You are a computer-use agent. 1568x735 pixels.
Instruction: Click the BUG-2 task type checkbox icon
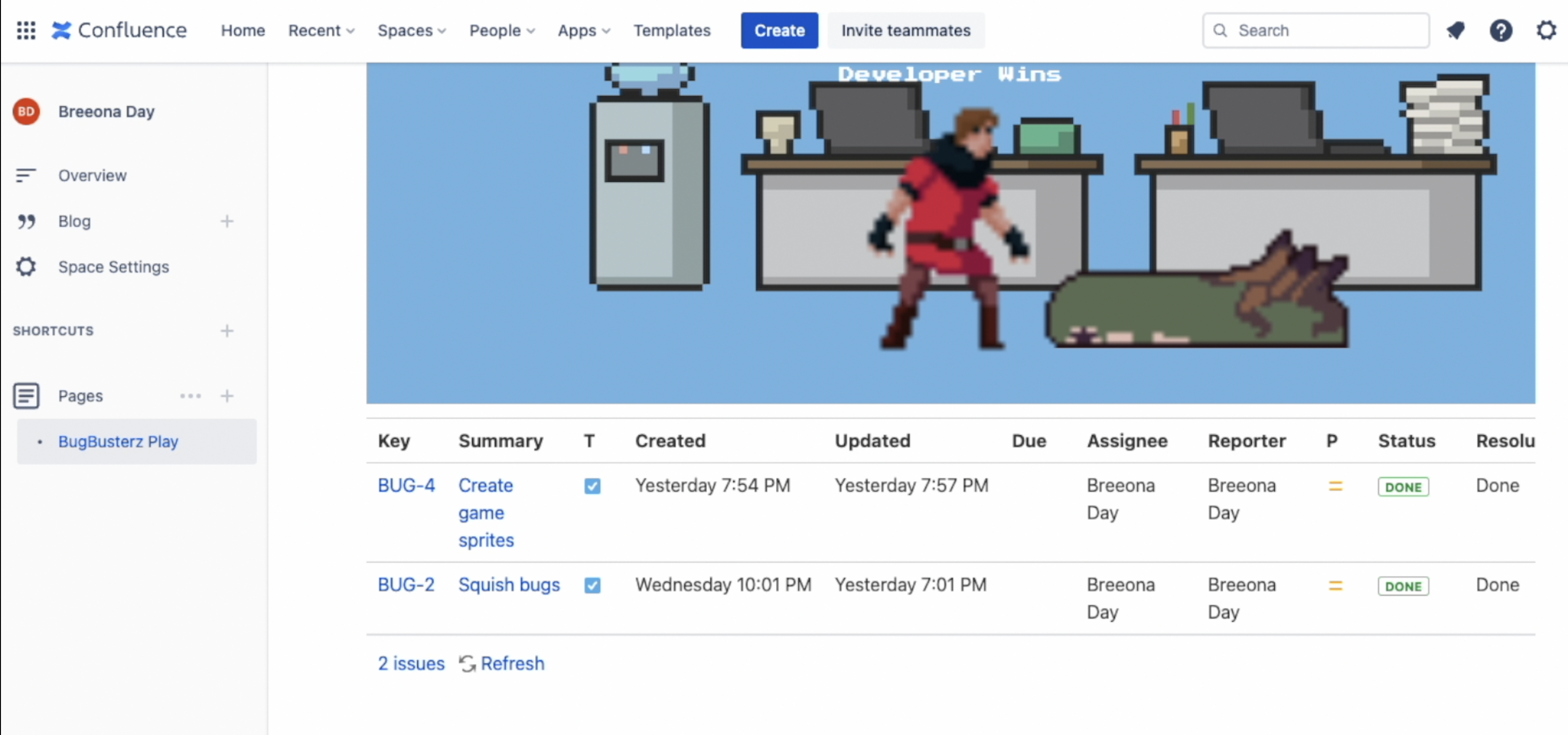pos(592,585)
